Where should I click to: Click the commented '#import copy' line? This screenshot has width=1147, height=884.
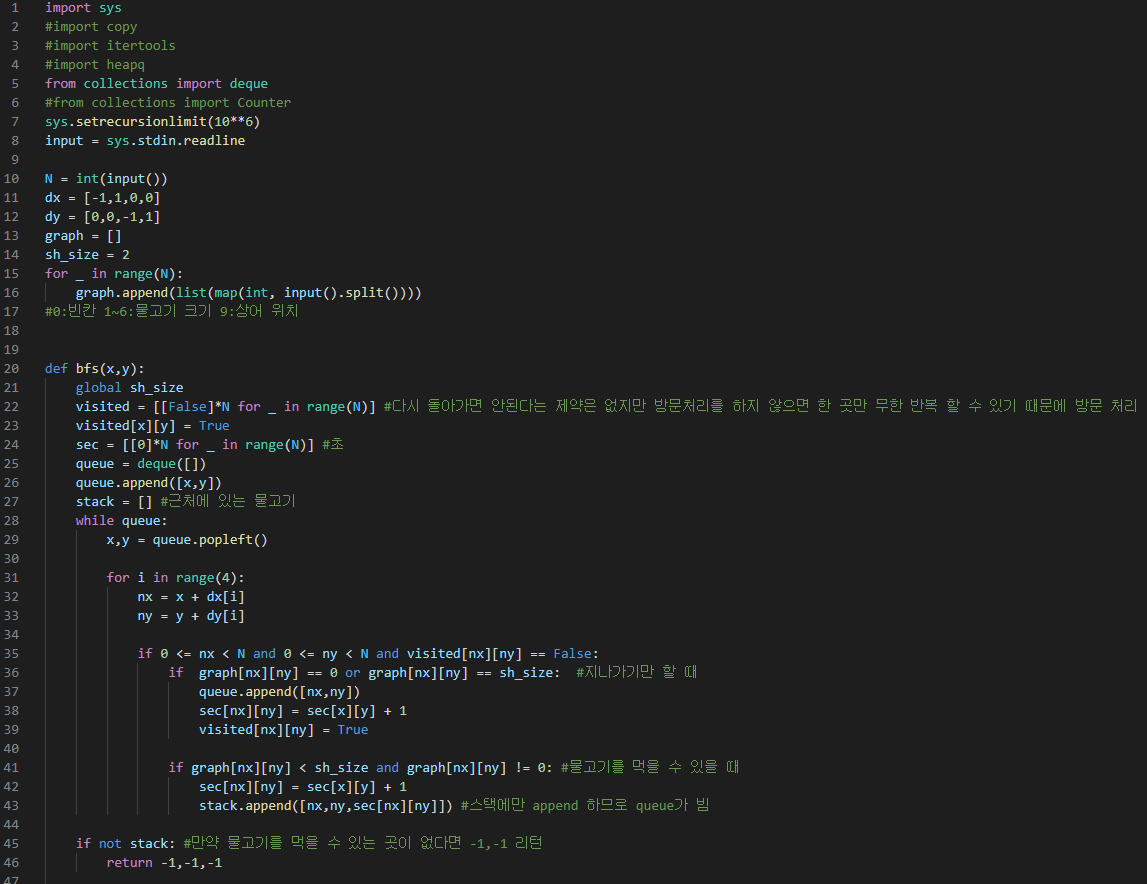(91, 26)
